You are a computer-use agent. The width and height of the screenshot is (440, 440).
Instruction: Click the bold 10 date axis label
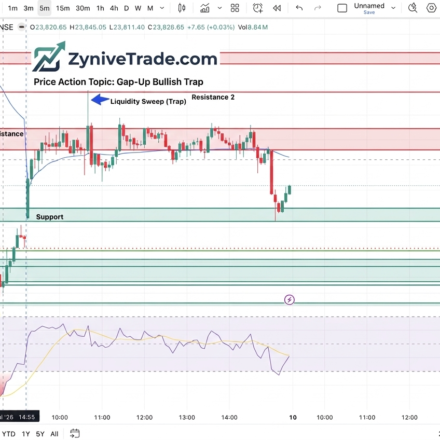click(x=293, y=417)
